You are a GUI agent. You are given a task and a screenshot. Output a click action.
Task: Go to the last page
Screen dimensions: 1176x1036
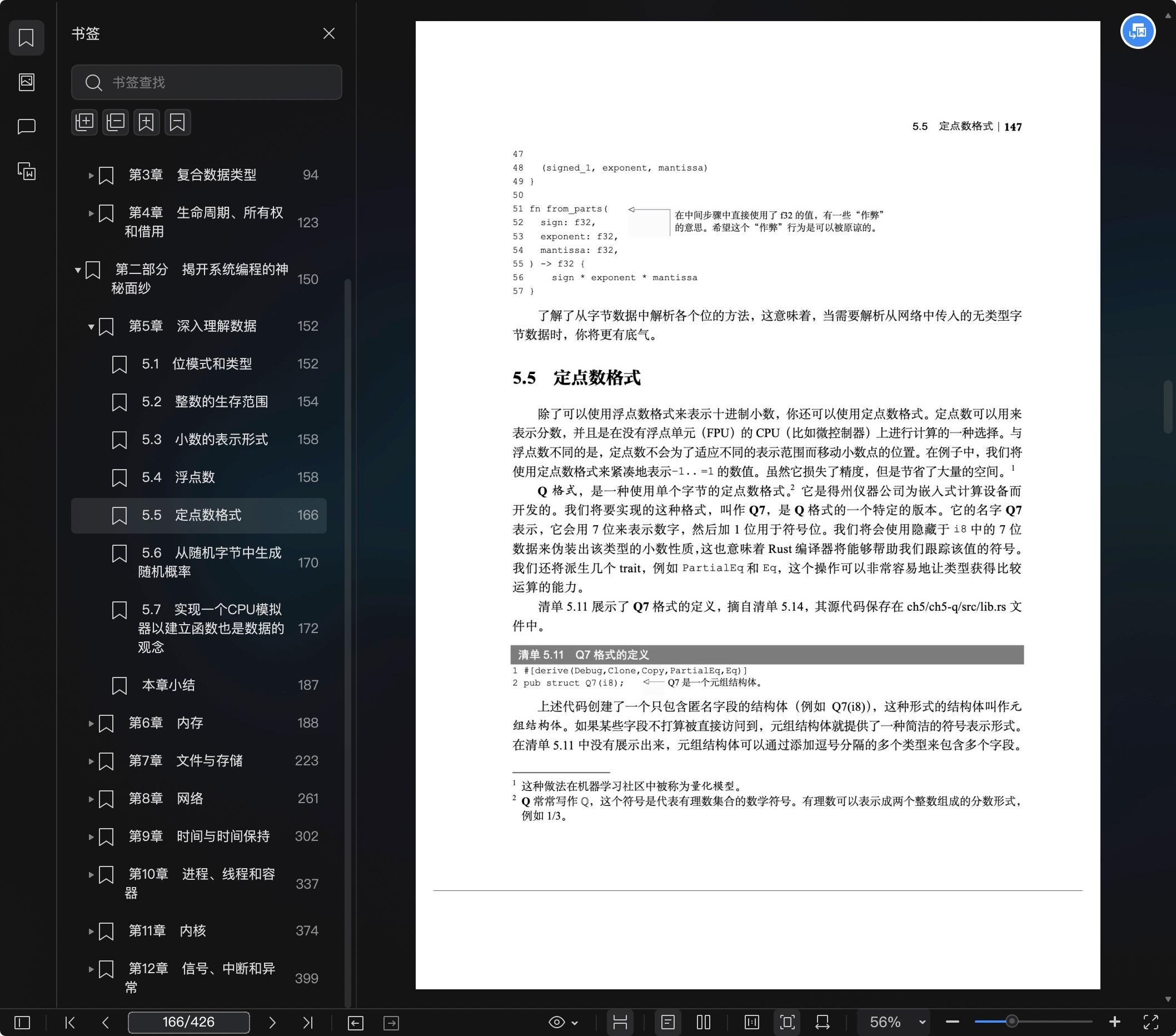tap(308, 1022)
